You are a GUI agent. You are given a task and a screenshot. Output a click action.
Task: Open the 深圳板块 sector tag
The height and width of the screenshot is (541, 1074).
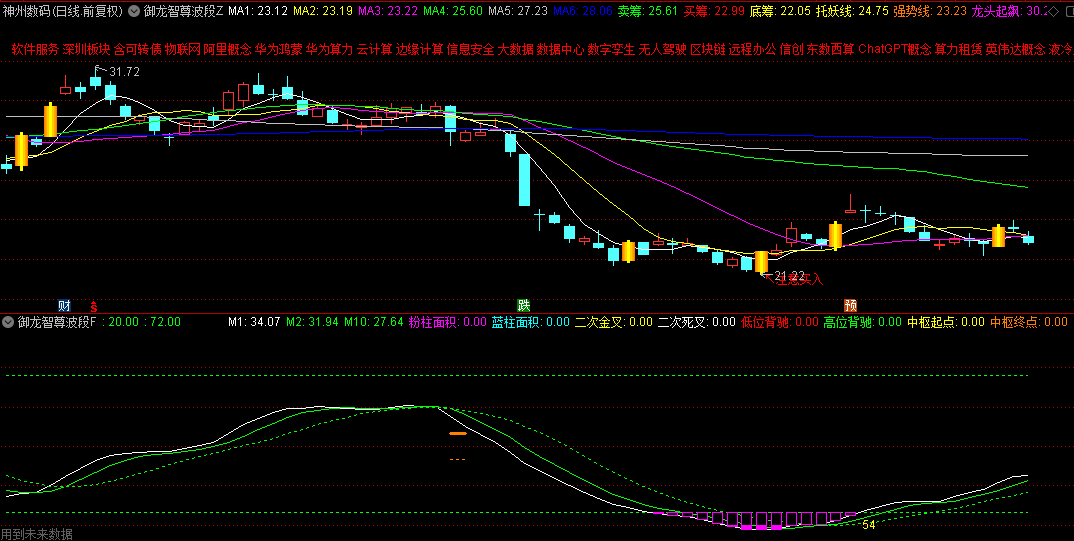(x=86, y=49)
